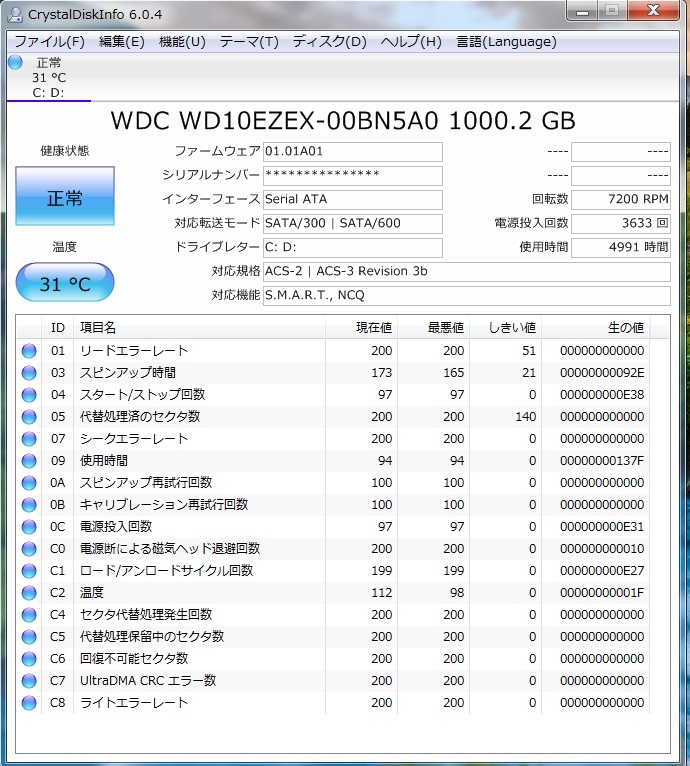690x766 pixels.
Task: Click the 7200 RPM rotation field
Action: [621, 199]
